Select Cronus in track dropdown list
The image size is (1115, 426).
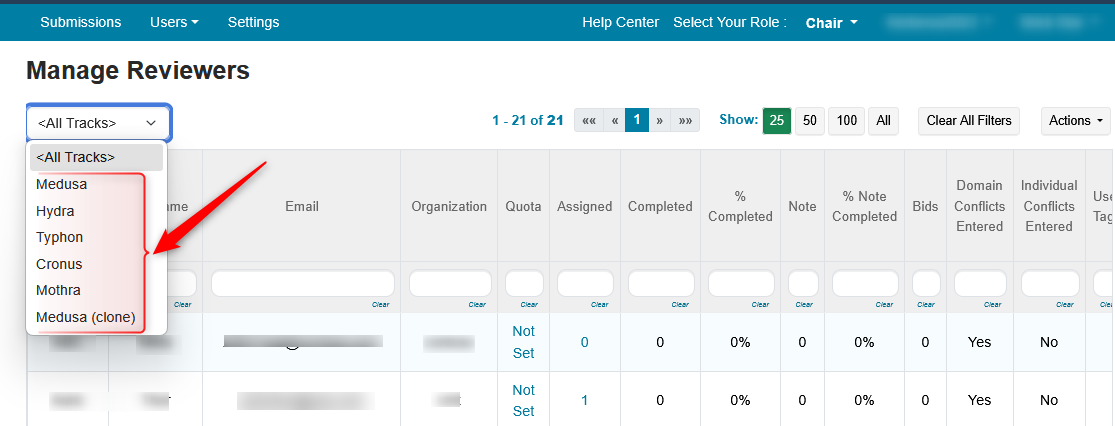coord(59,264)
